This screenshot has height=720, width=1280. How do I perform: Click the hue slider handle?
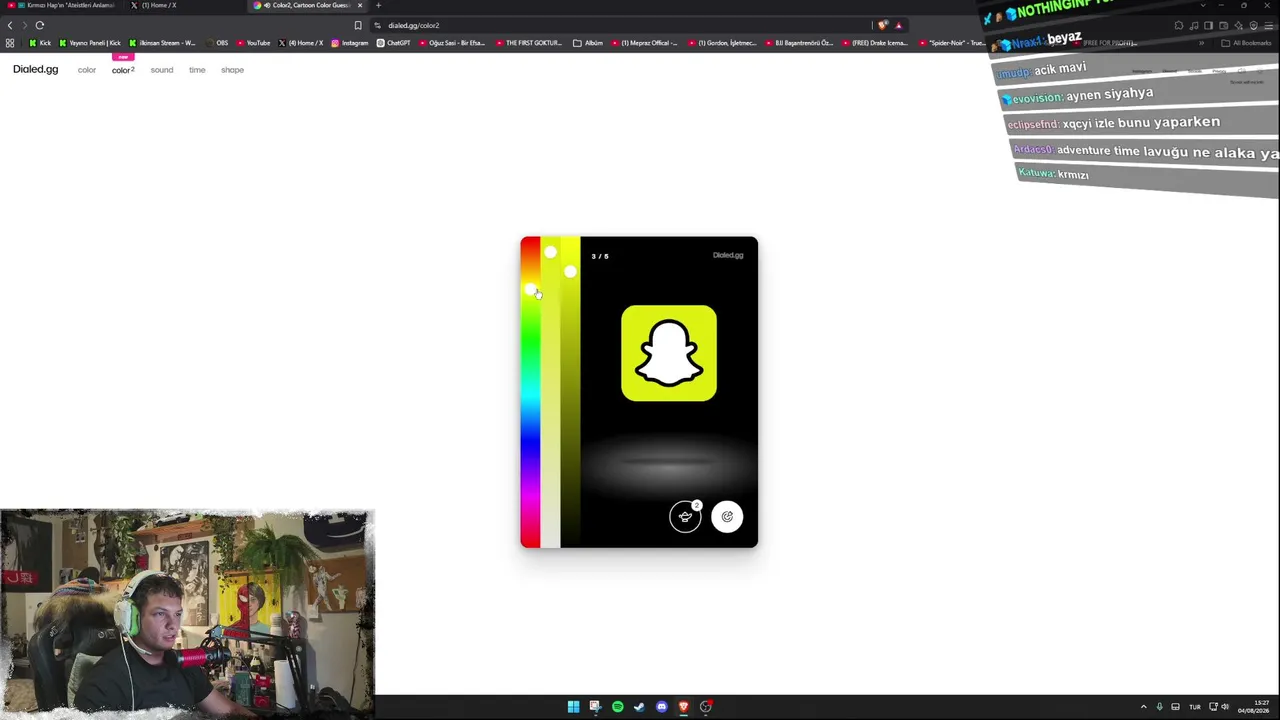pyautogui.click(x=530, y=290)
